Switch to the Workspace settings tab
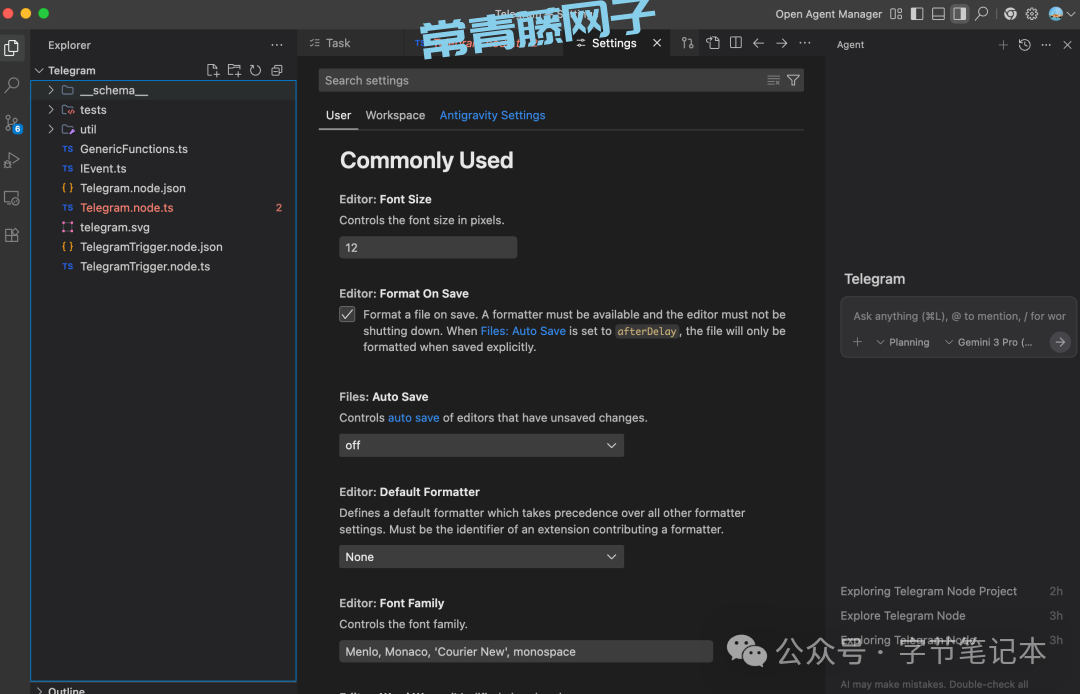The height and width of the screenshot is (694, 1080). click(395, 115)
